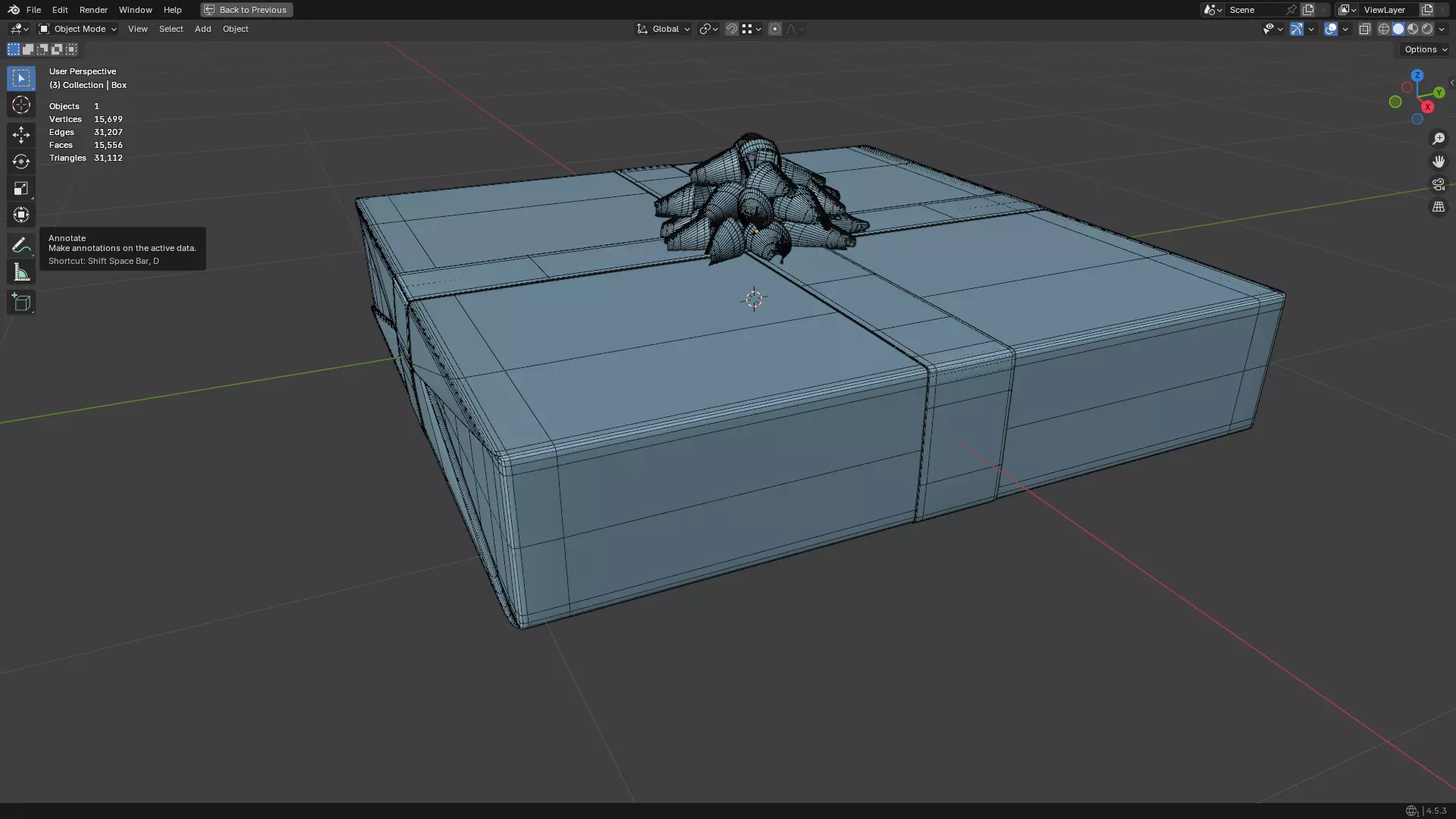Viewport: 1456px width, 819px height.
Task: Select the Add Cube tool
Action: tap(21, 303)
